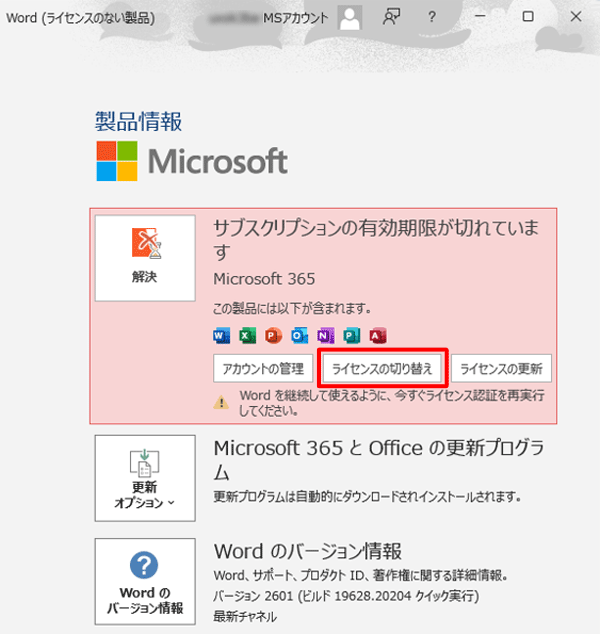The image size is (600, 634).
Task: Click the MSアカウント name in title bar
Action: [x=295, y=17]
